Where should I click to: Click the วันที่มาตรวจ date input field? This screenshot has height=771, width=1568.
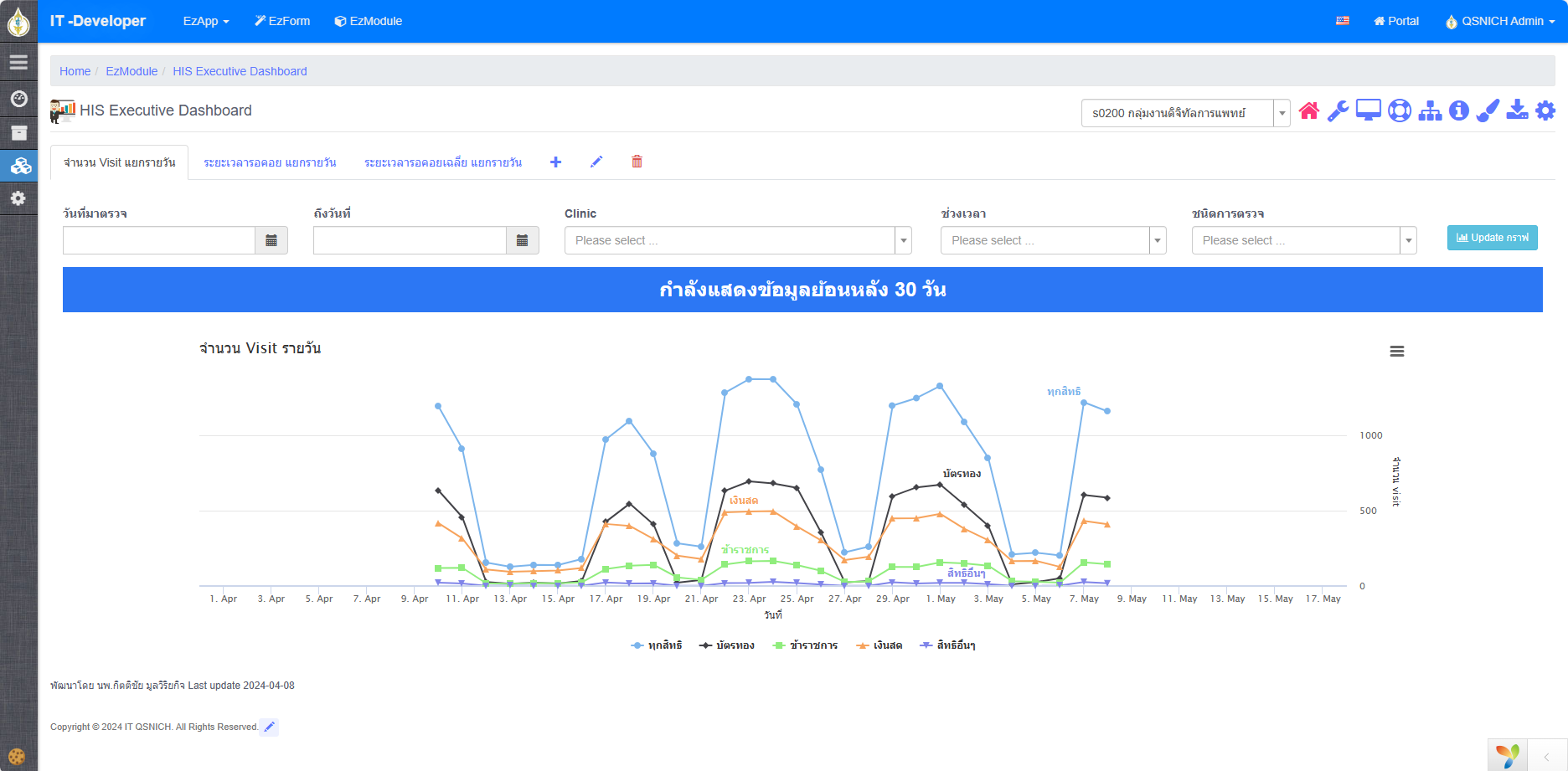click(159, 240)
